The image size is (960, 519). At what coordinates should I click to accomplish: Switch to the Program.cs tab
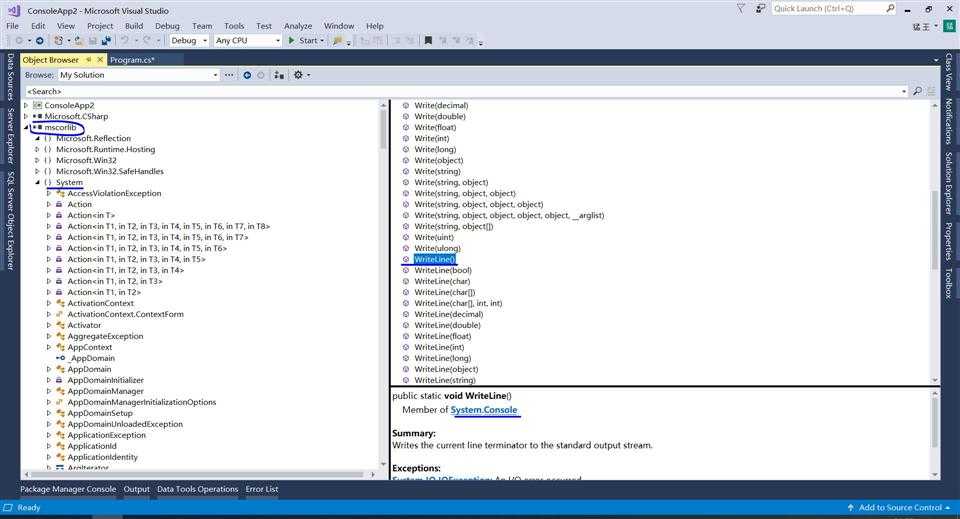tap(132, 59)
